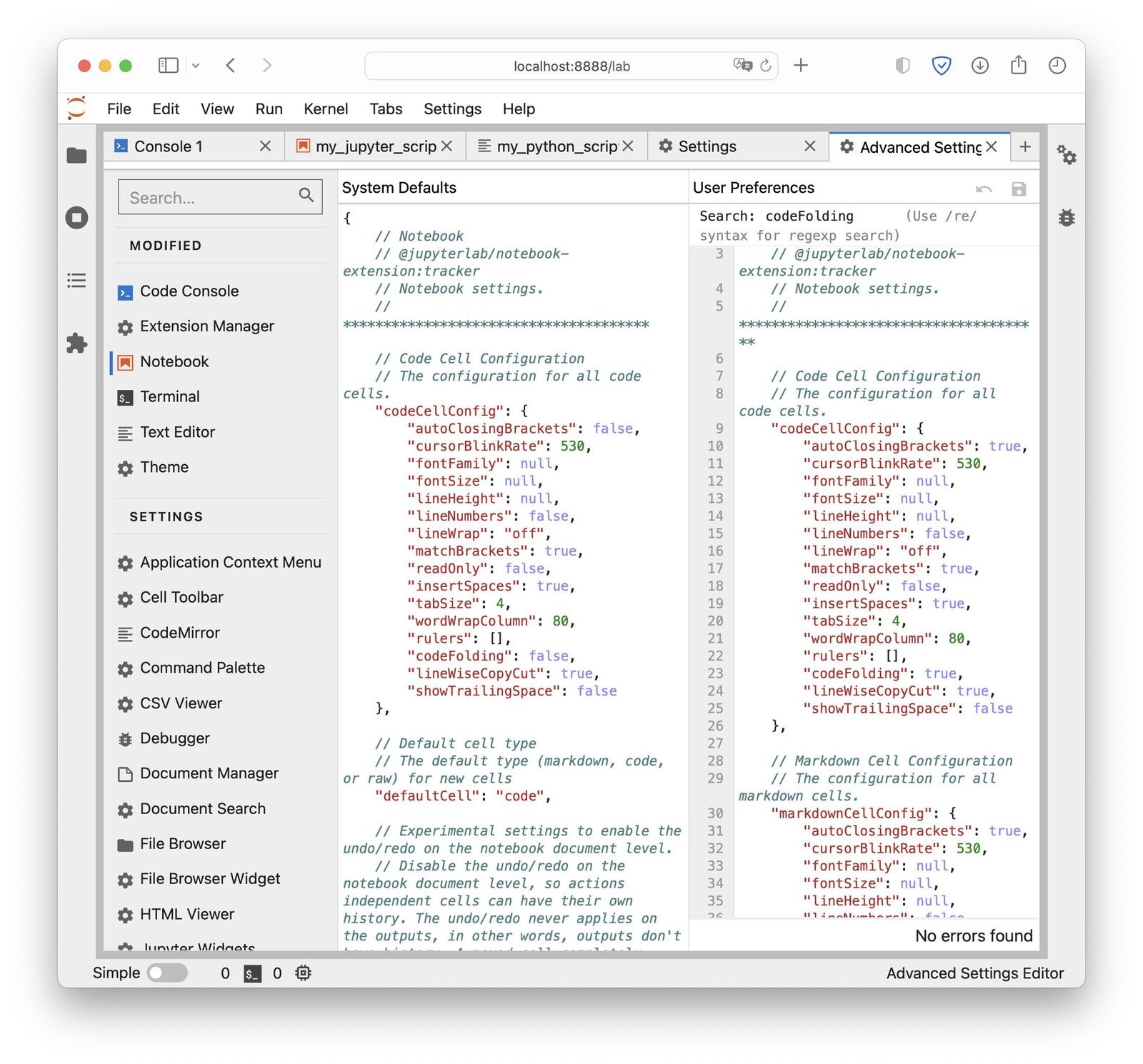
Task: Click the terminal icon in status bar
Action: click(x=252, y=973)
